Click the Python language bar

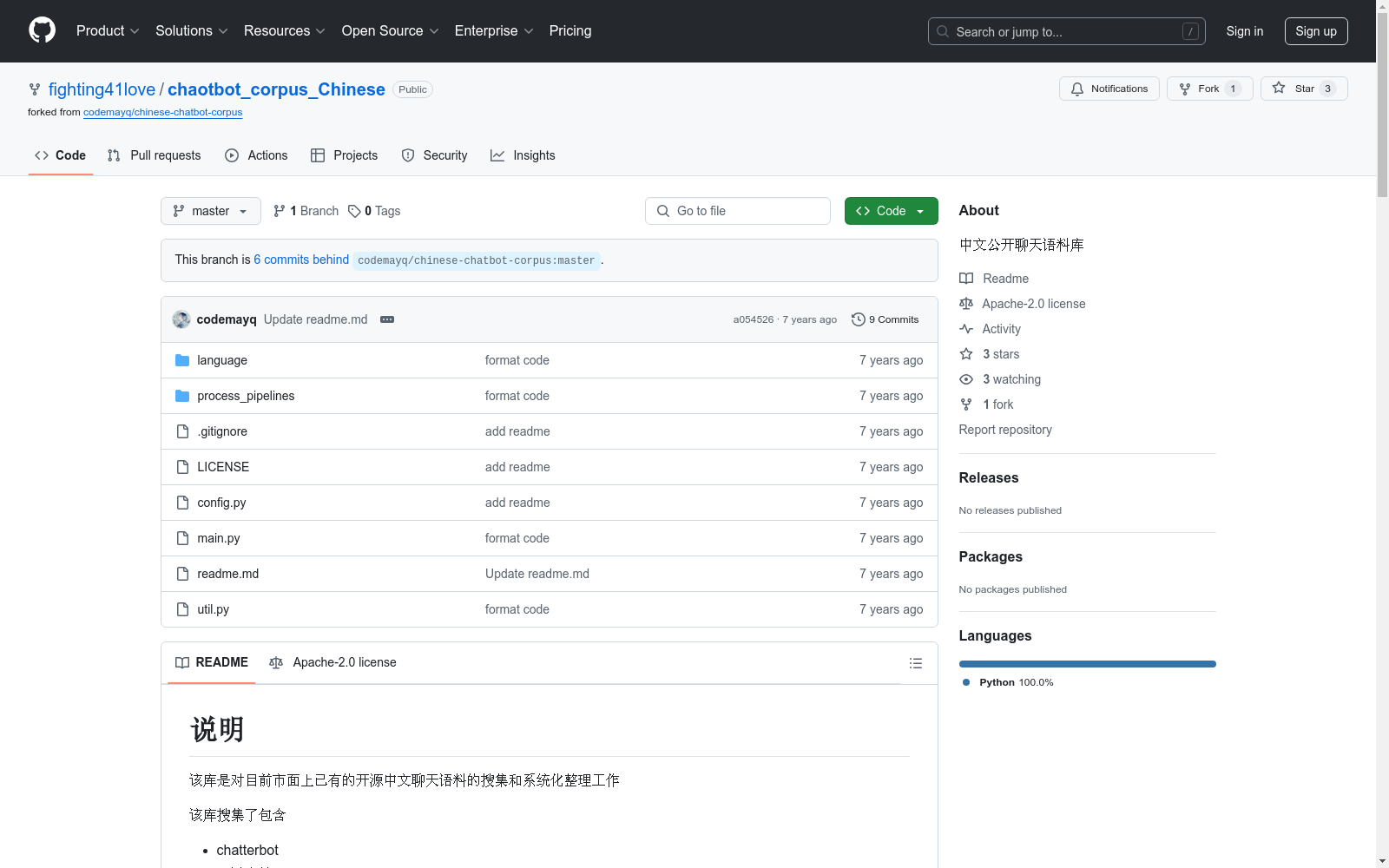point(1087,664)
